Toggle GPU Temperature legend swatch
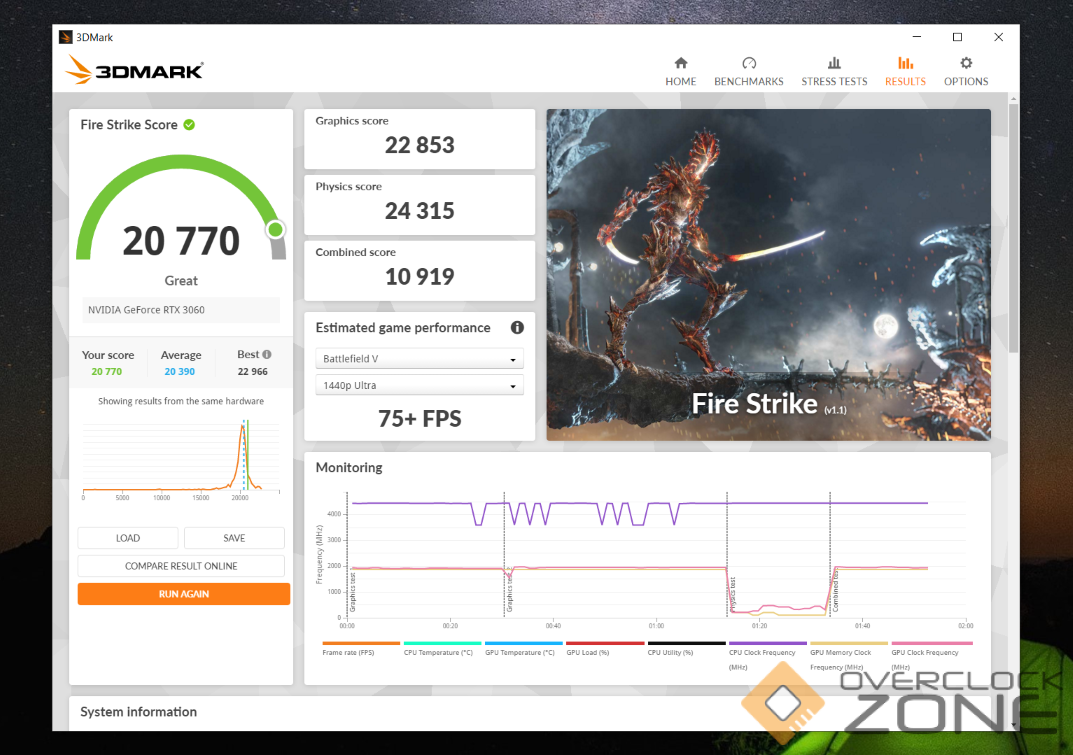Image resolution: width=1073 pixels, height=755 pixels. (523, 643)
